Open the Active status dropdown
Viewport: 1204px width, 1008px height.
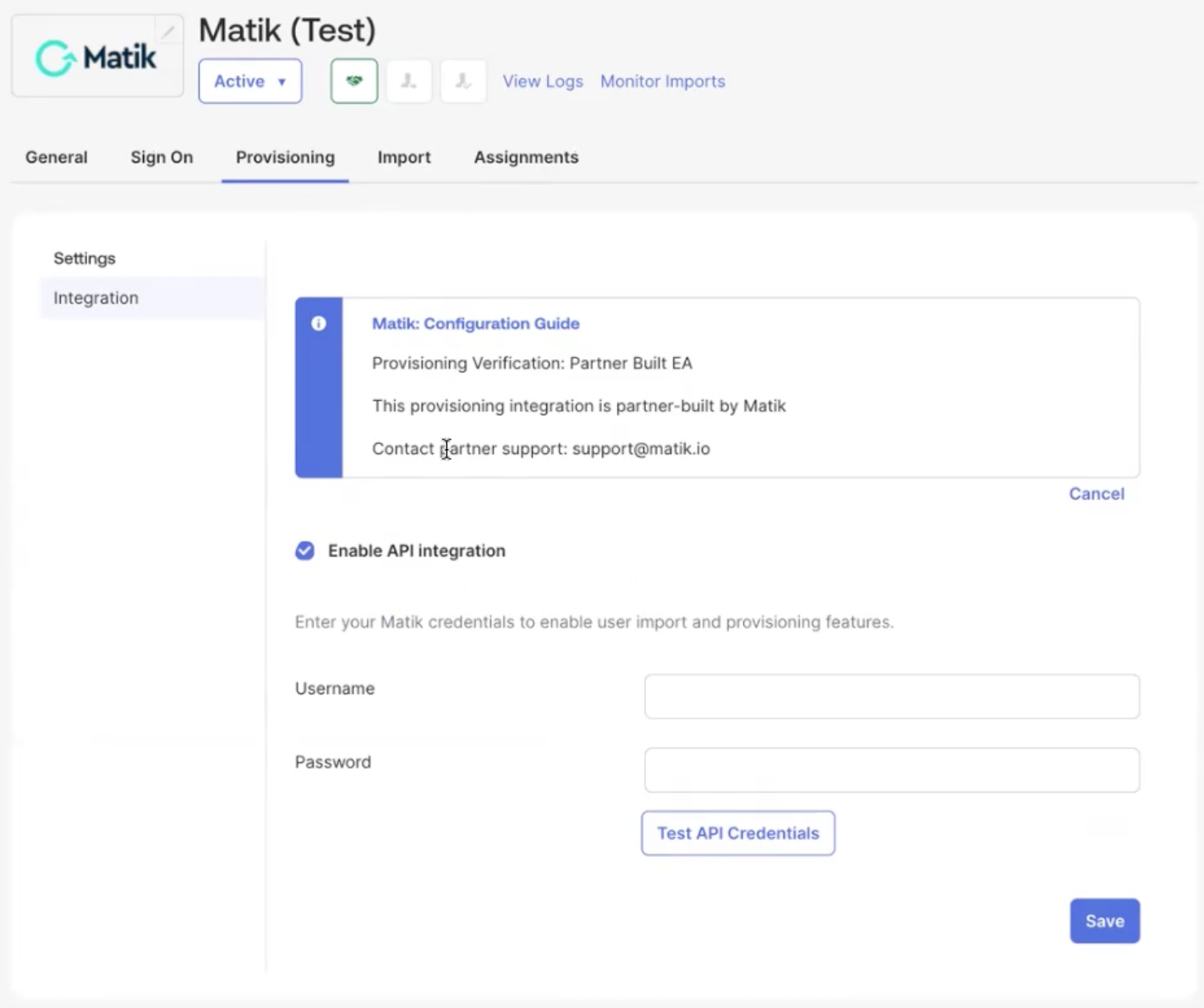(x=250, y=81)
